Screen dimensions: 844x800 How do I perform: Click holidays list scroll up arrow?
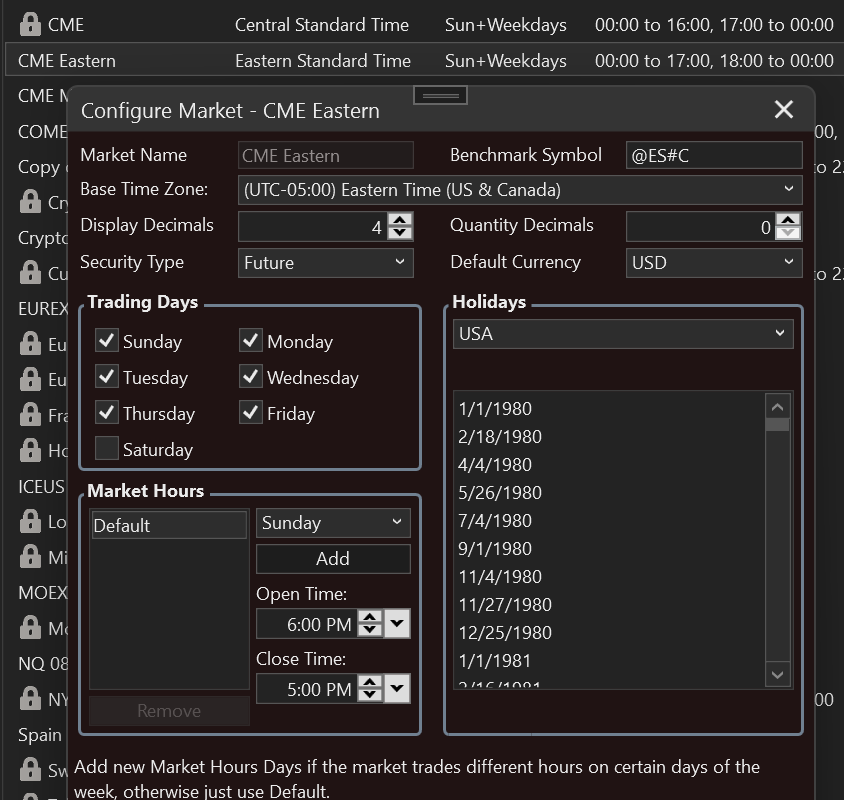click(777, 407)
